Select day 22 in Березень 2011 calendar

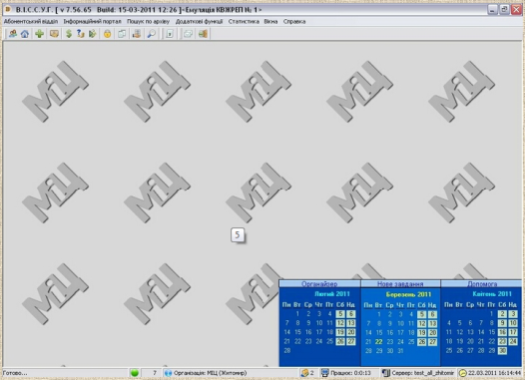[379, 342]
